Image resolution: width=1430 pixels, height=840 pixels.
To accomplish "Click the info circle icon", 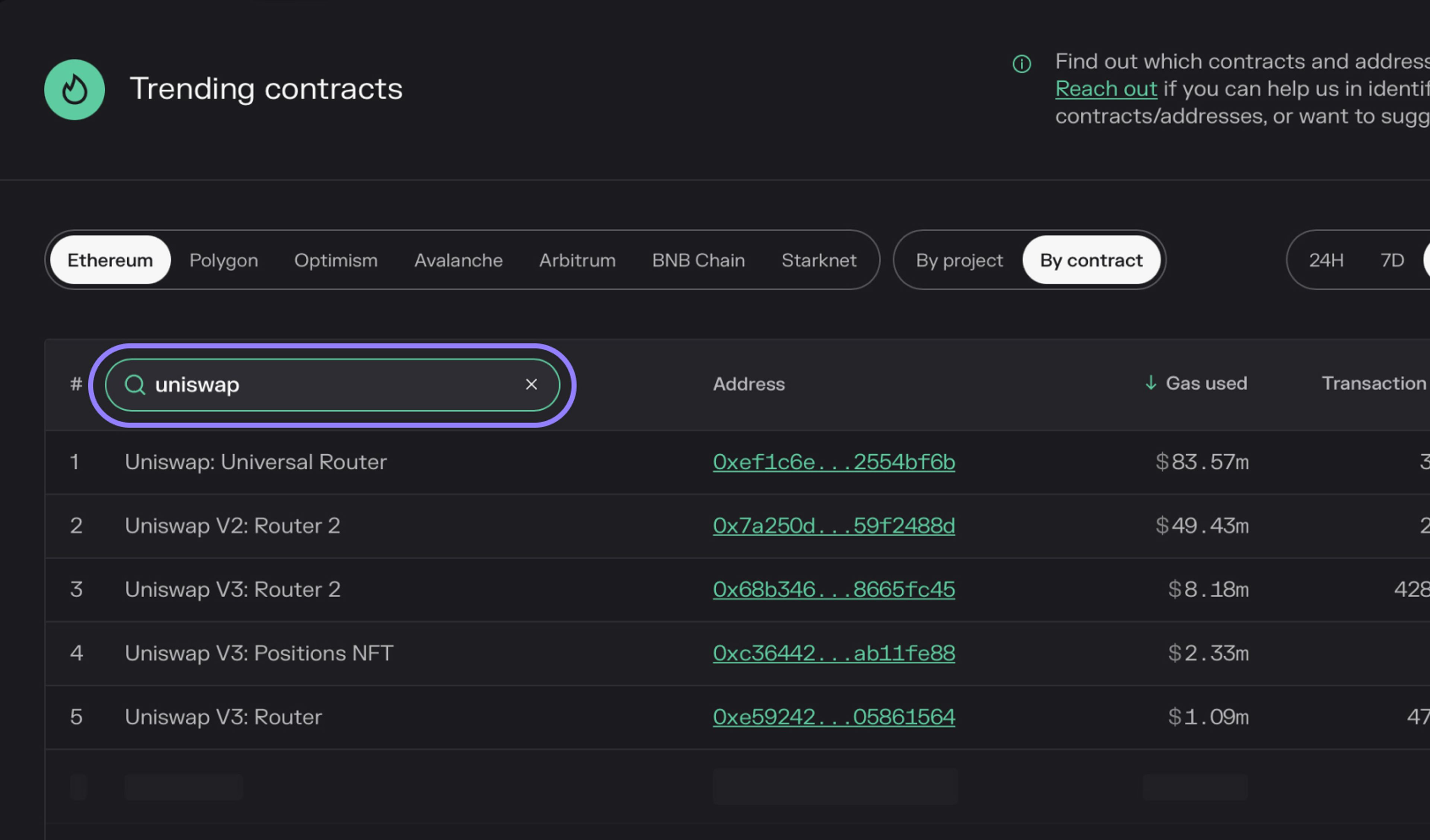I will click(1021, 64).
